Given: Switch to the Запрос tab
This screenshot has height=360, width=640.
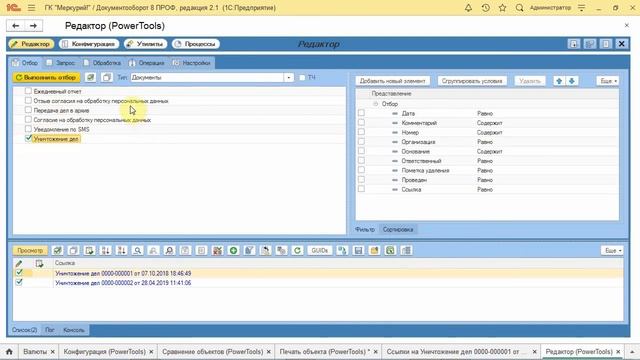Looking at the screenshot, I should point(62,63).
